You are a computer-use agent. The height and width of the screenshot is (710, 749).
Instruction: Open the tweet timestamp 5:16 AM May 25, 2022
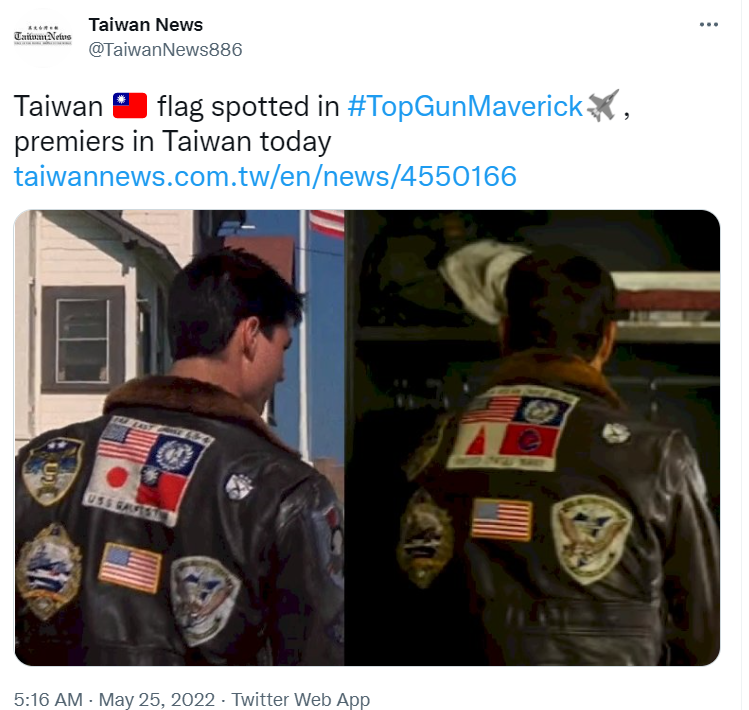pos(114,699)
